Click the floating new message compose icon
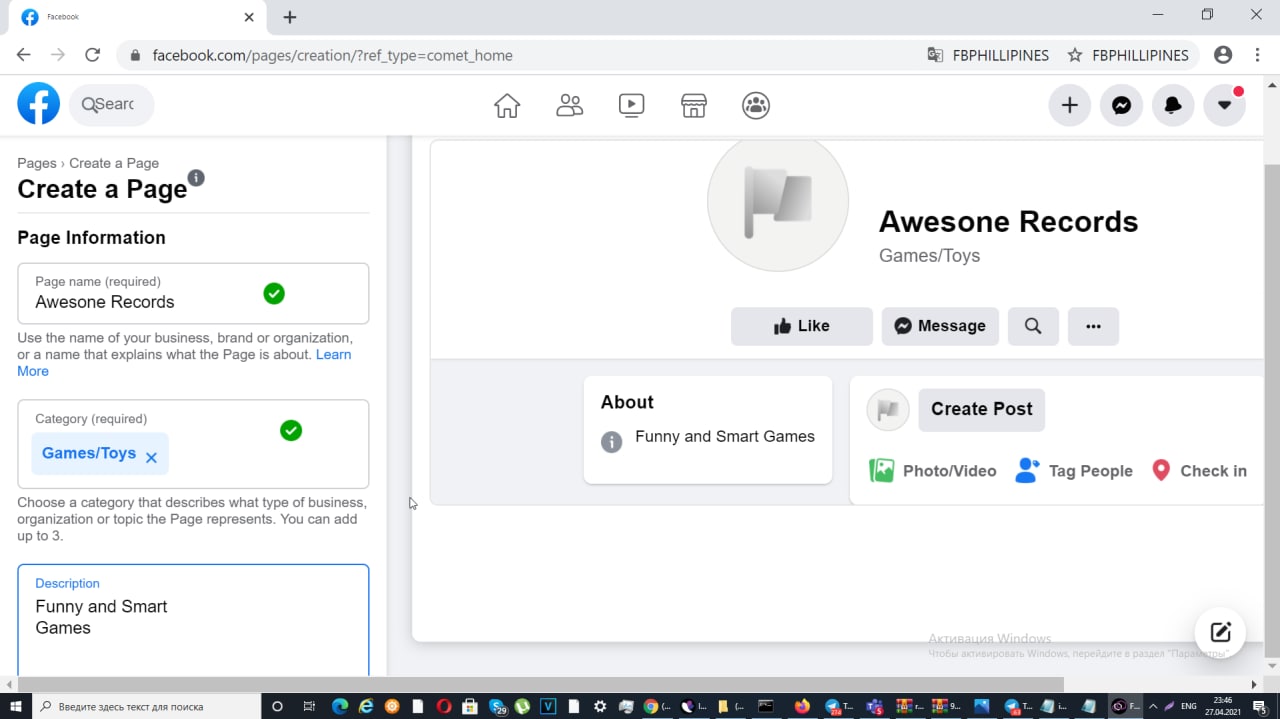This screenshot has height=719, width=1280. [x=1220, y=632]
